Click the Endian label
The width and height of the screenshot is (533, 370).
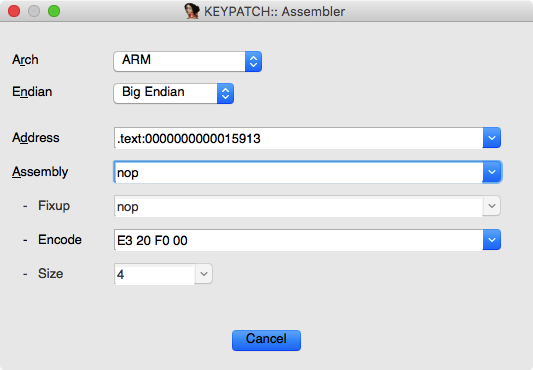pos(32,92)
